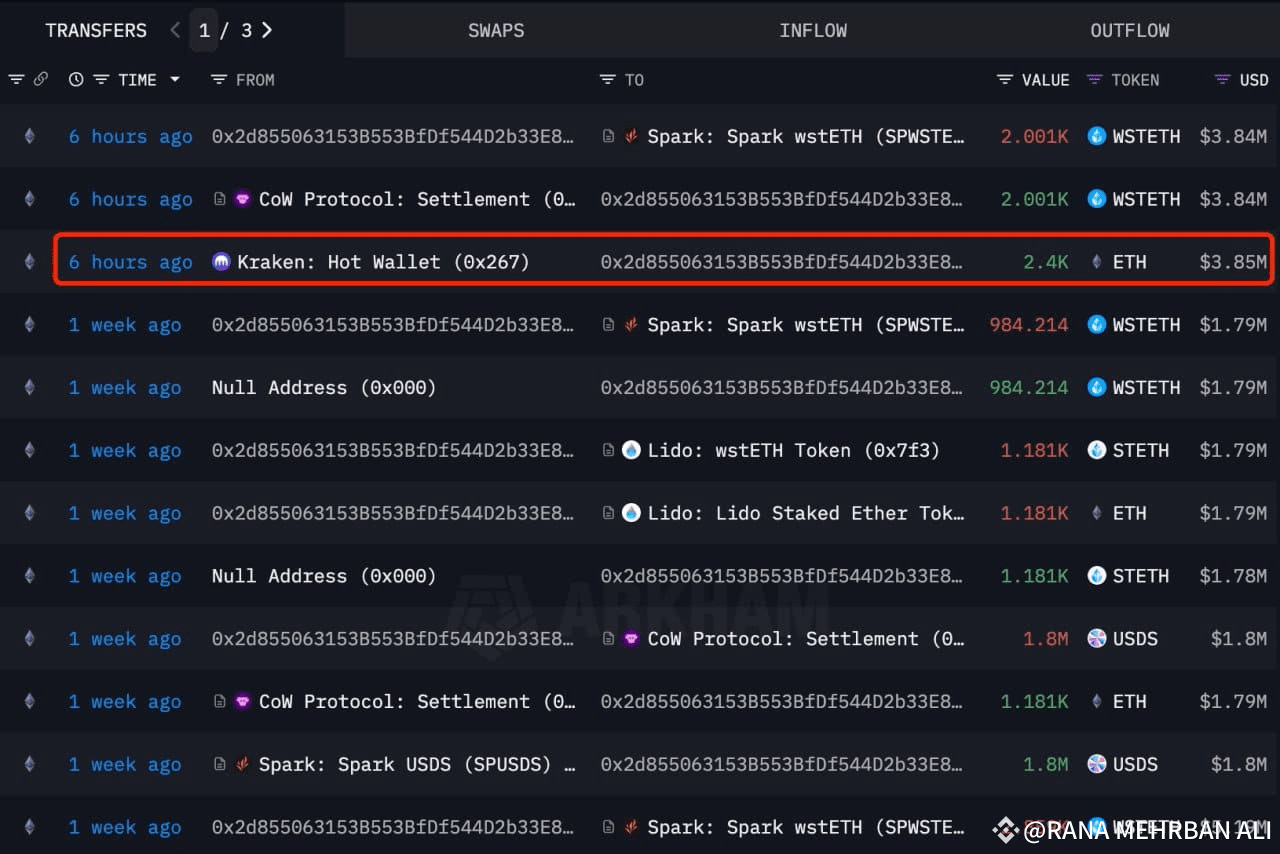Click the USD column filter icon
The height and width of the screenshot is (854, 1280).
(1223, 79)
